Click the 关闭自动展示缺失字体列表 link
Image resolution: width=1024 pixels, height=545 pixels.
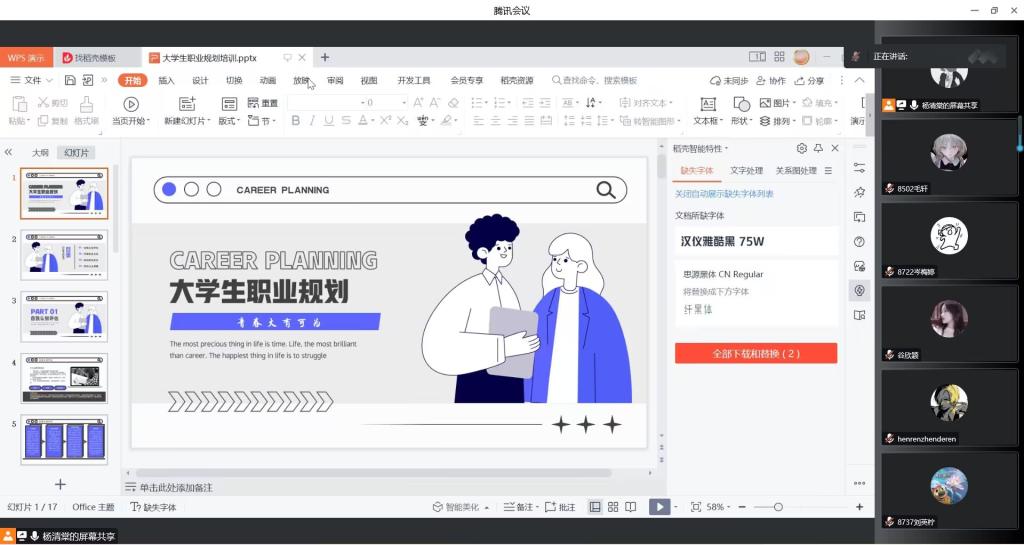724,194
